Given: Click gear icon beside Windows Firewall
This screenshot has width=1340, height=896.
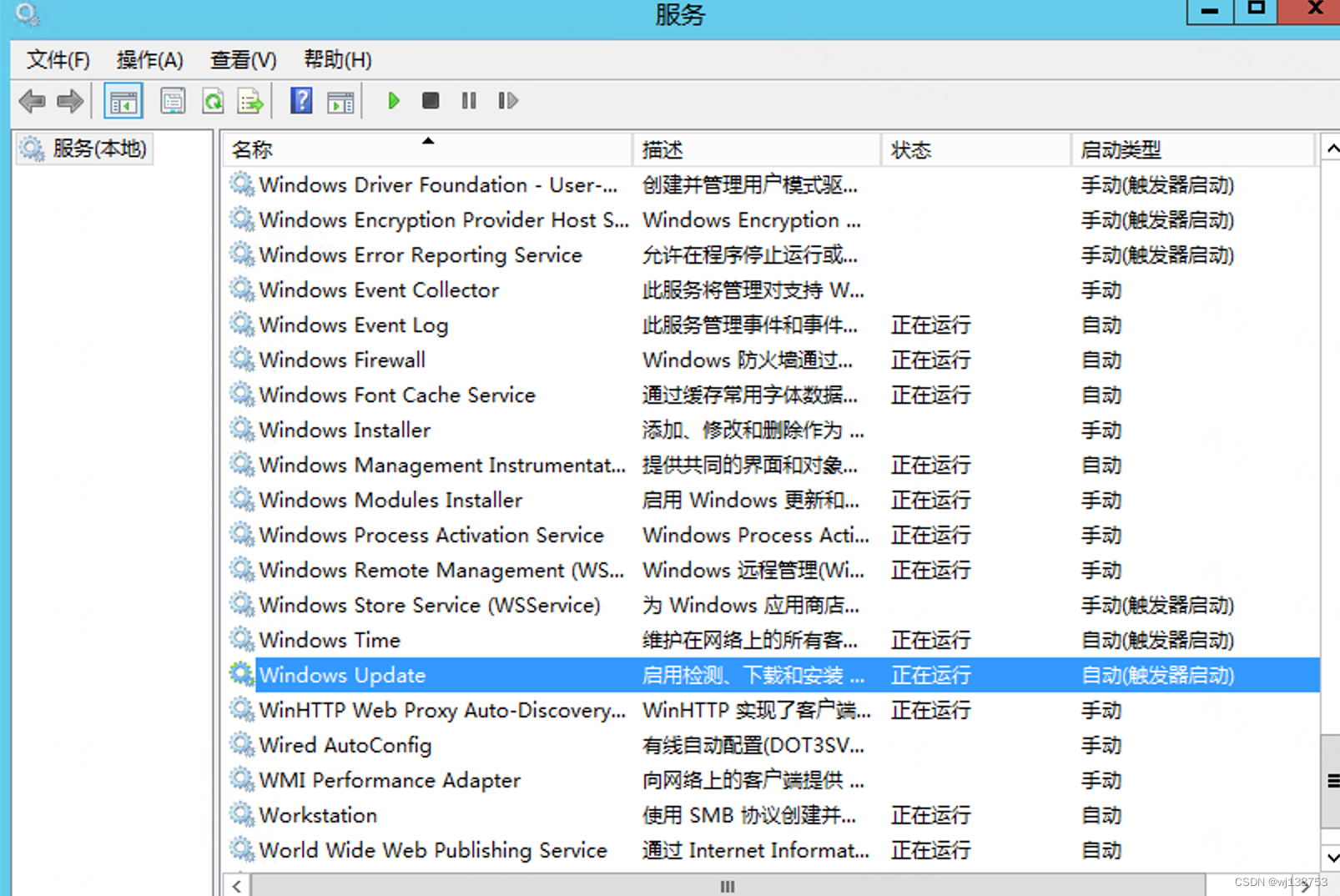Looking at the screenshot, I should coord(242,360).
